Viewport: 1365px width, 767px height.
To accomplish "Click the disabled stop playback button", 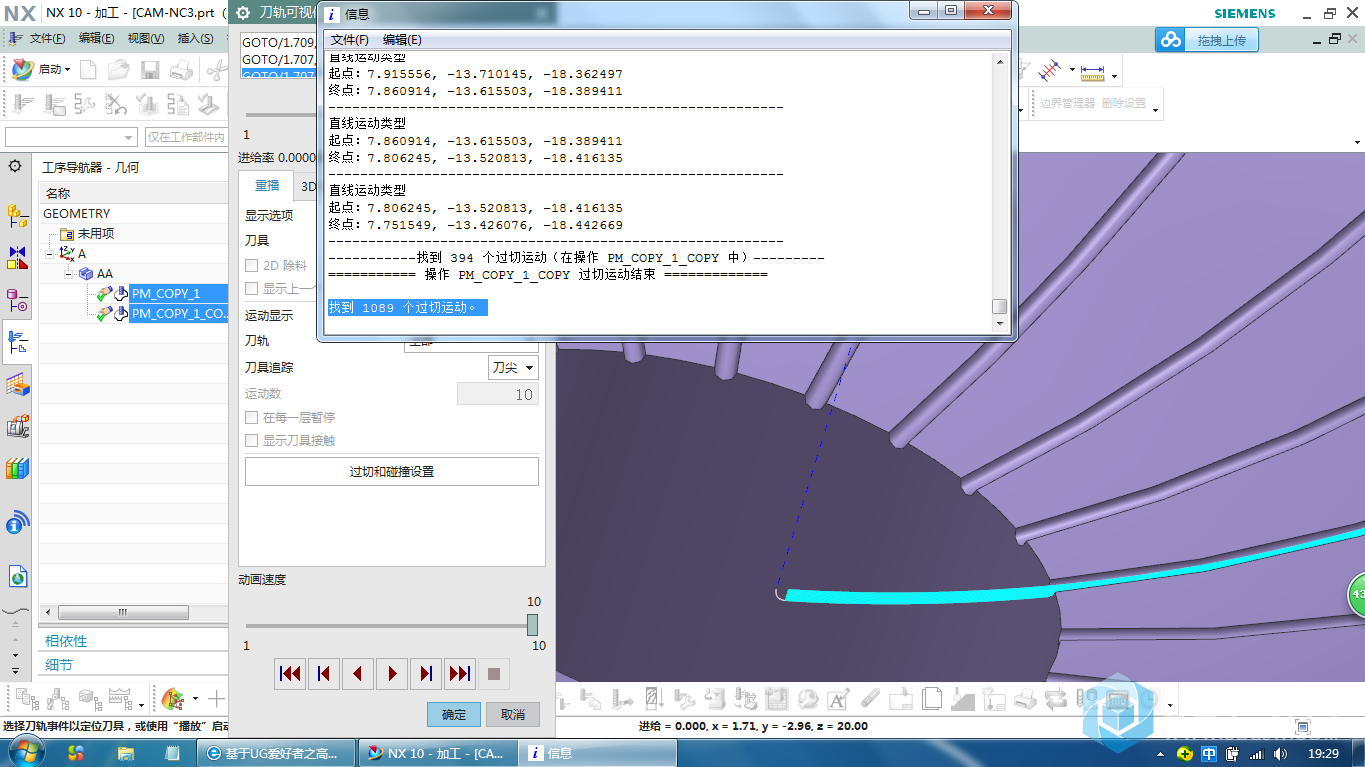I will point(493,674).
